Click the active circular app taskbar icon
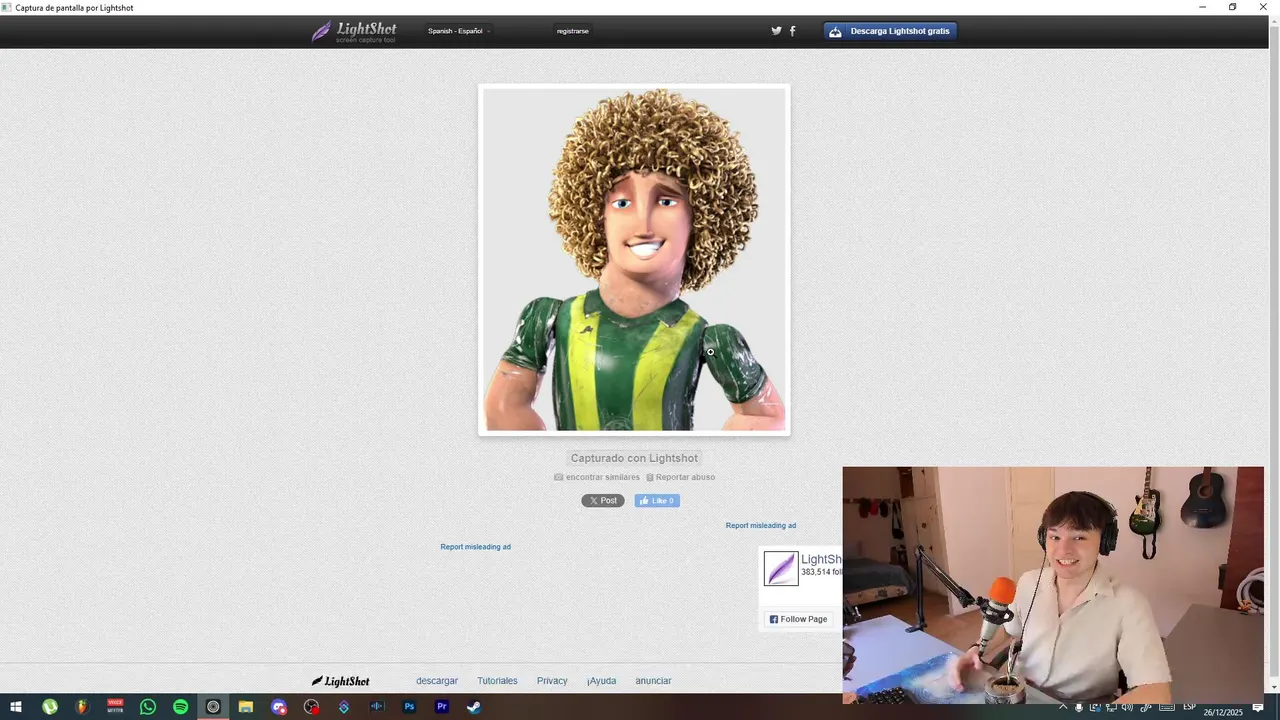This screenshot has width=1280, height=720. pos(213,707)
